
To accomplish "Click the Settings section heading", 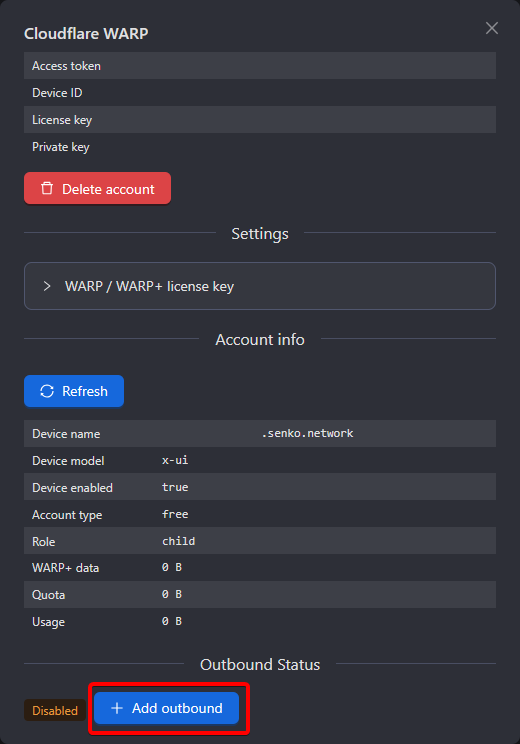I will click(260, 233).
